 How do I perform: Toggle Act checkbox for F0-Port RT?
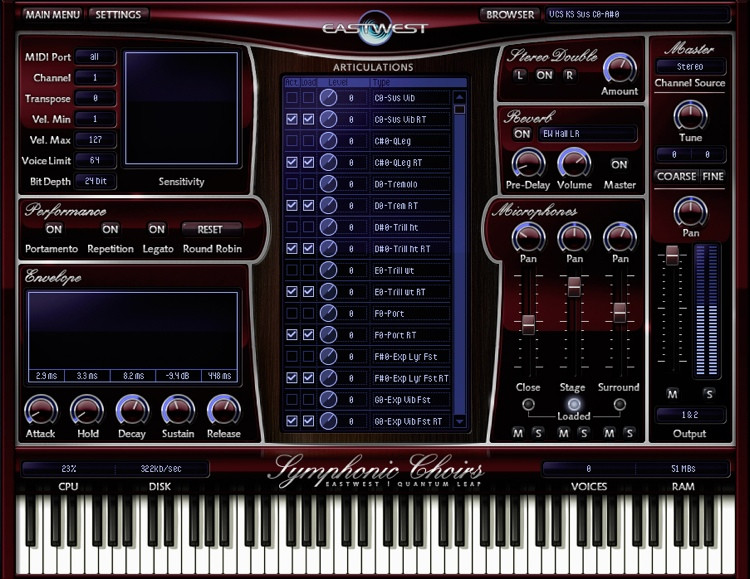[291, 334]
